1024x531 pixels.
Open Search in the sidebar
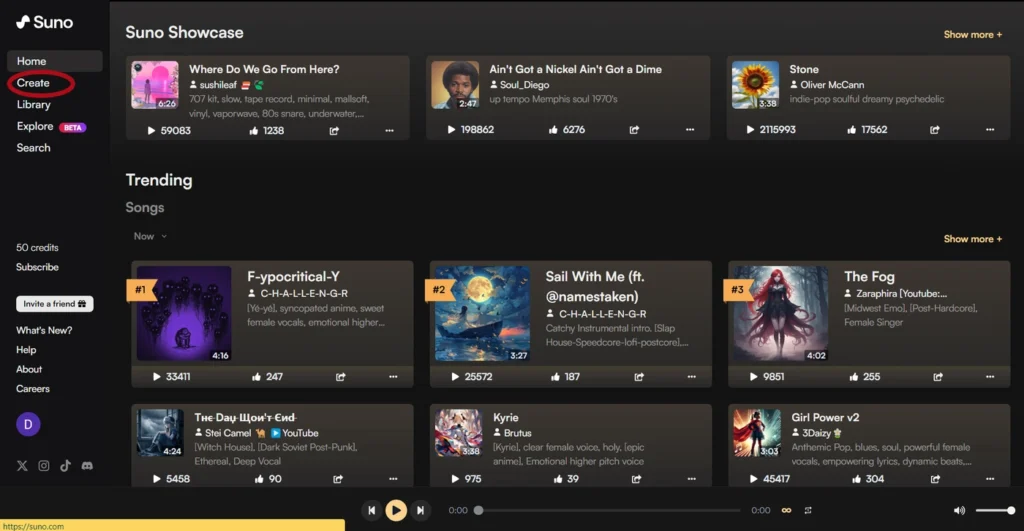(x=33, y=148)
